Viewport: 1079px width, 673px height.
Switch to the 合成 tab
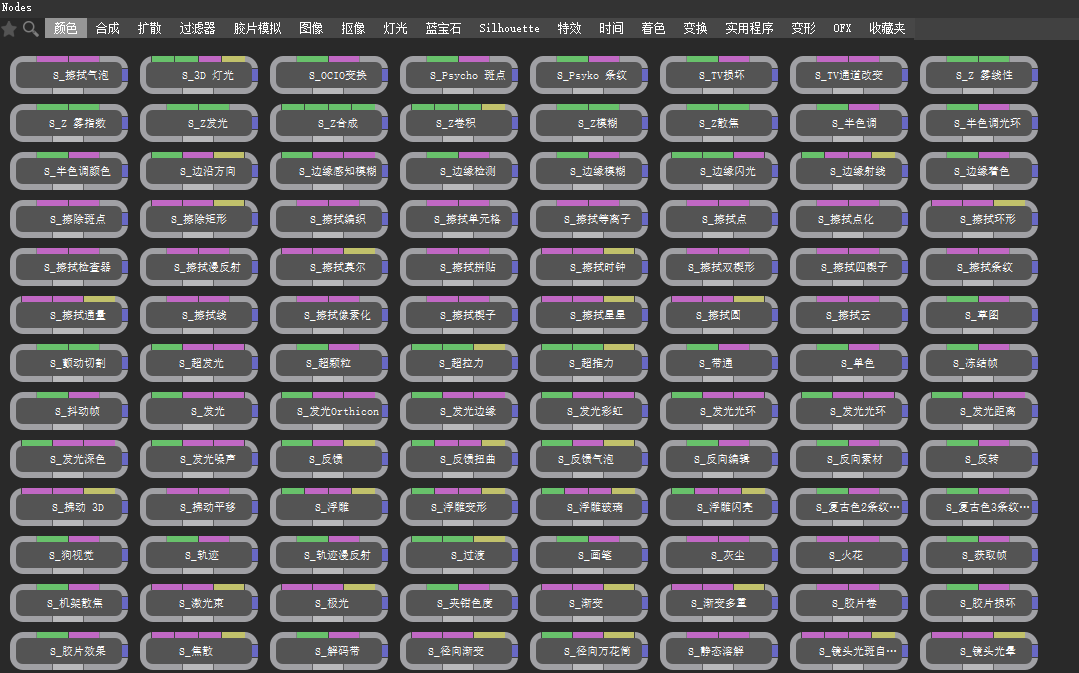[x=107, y=28]
